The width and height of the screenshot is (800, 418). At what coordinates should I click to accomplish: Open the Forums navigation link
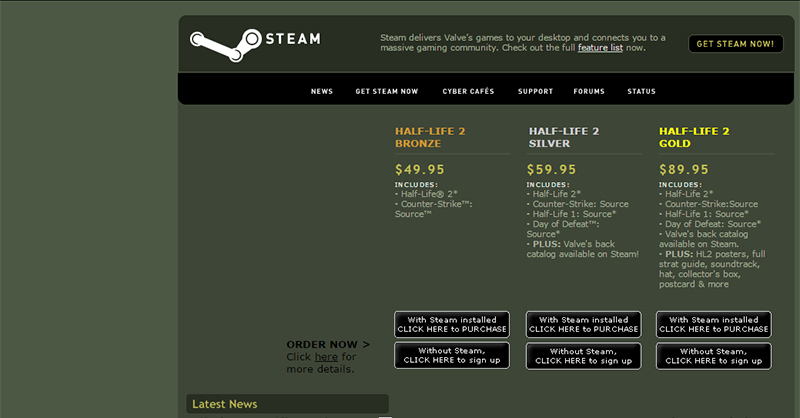coord(589,92)
